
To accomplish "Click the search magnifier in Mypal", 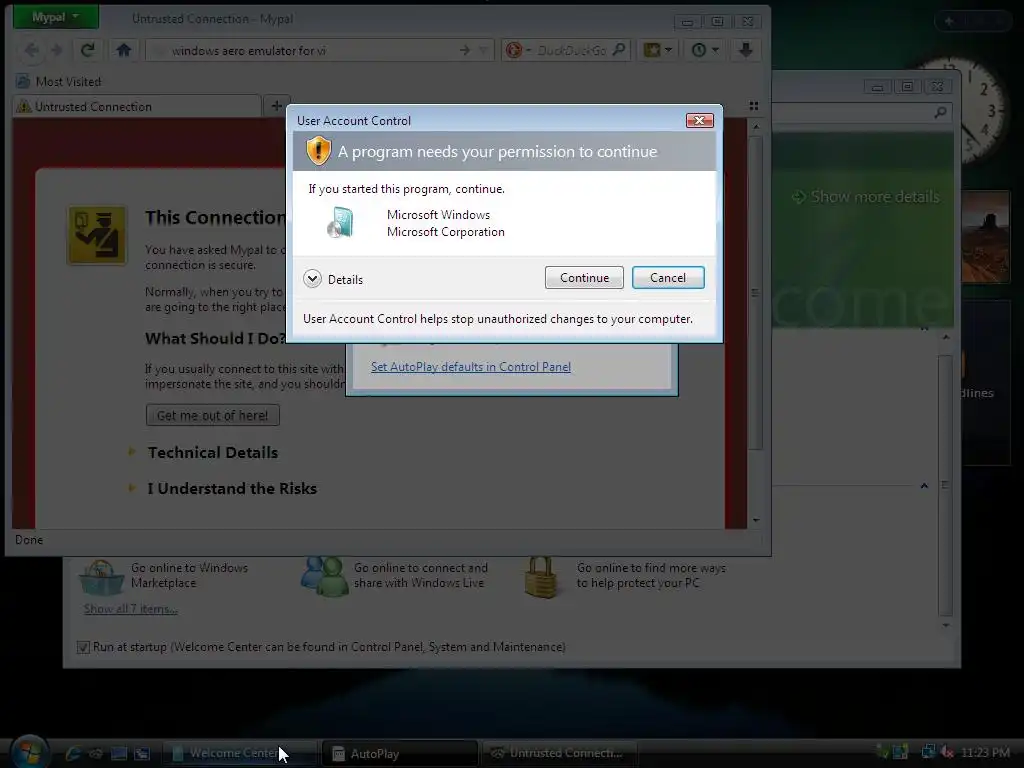I will coord(619,50).
